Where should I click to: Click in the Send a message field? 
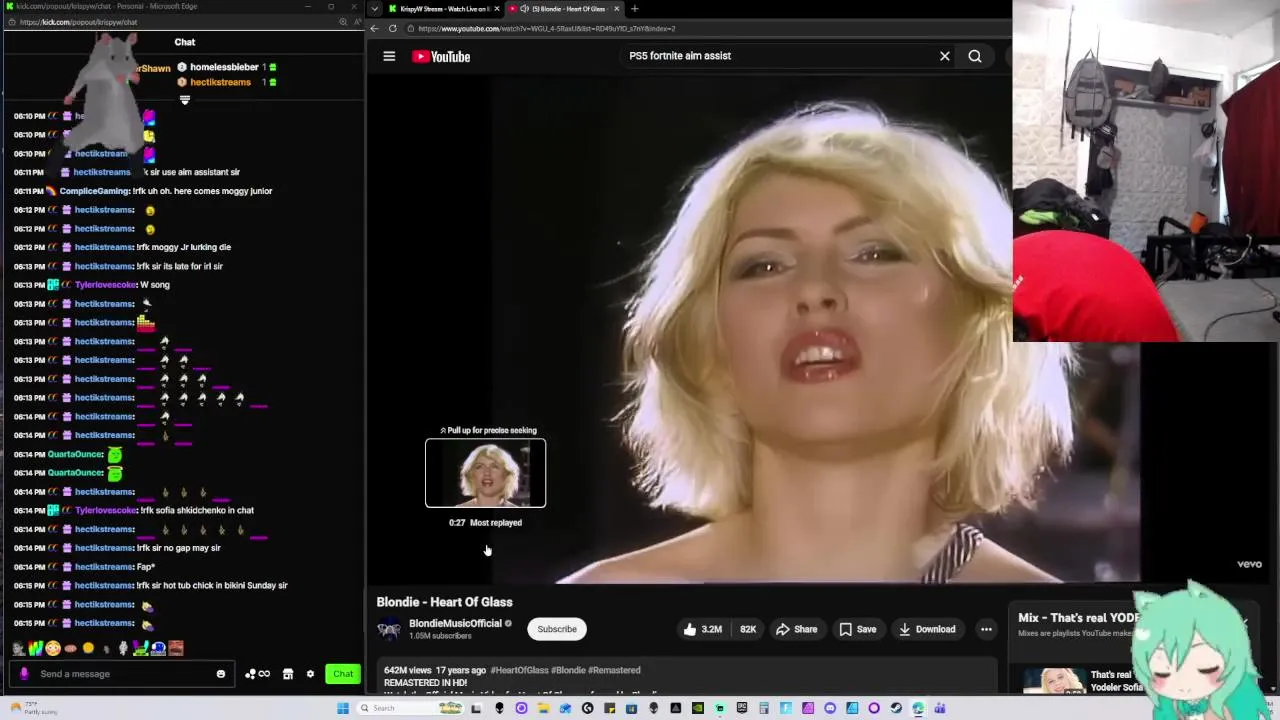pyautogui.click(x=120, y=674)
